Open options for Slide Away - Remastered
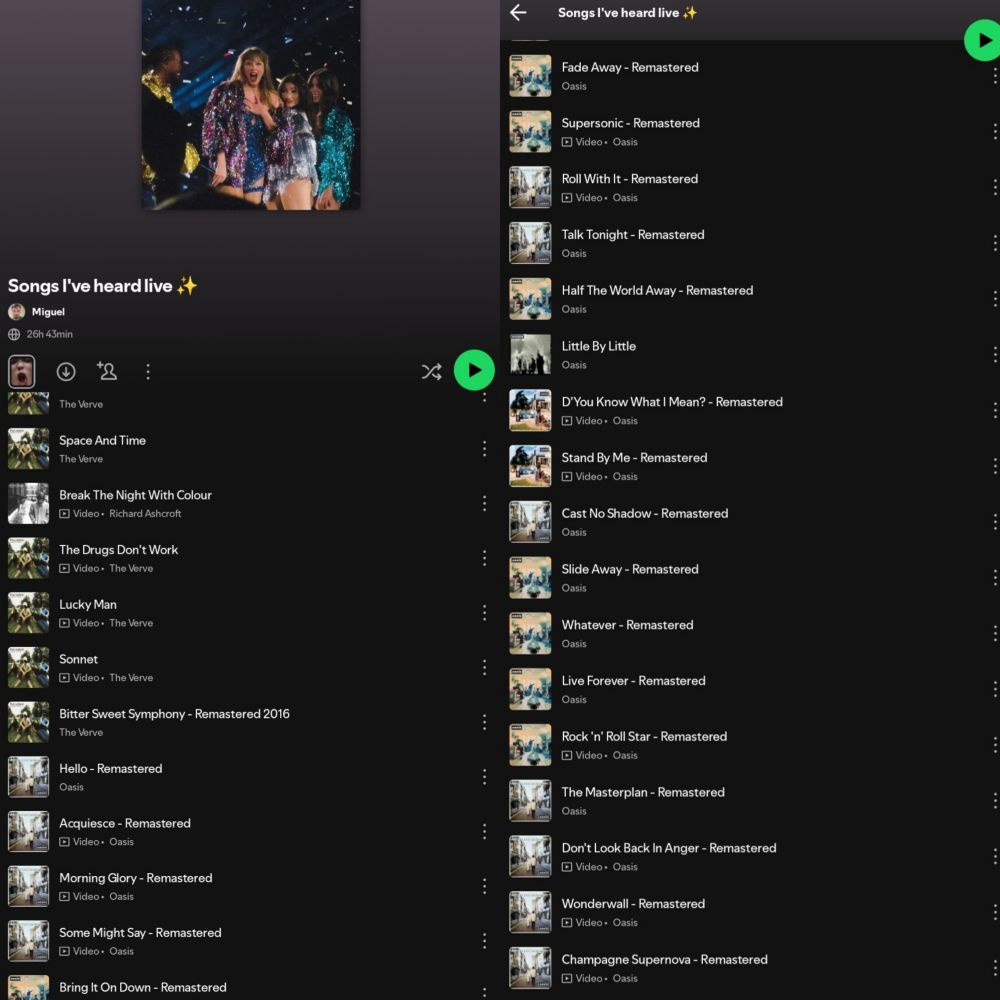Screen dimensions: 1000x1000 click(x=995, y=578)
